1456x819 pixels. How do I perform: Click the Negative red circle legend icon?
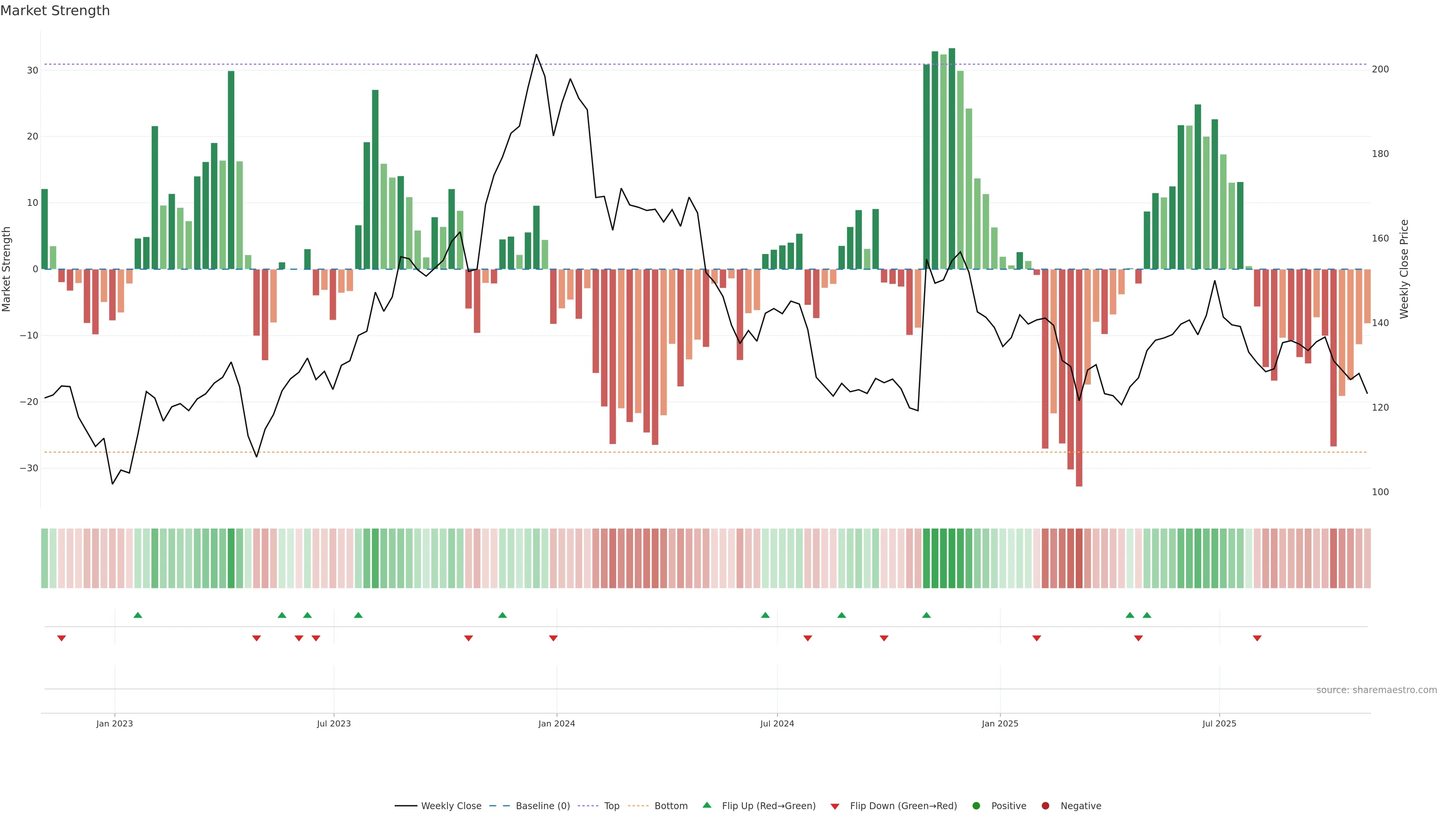pyautogui.click(x=1045, y=806)
